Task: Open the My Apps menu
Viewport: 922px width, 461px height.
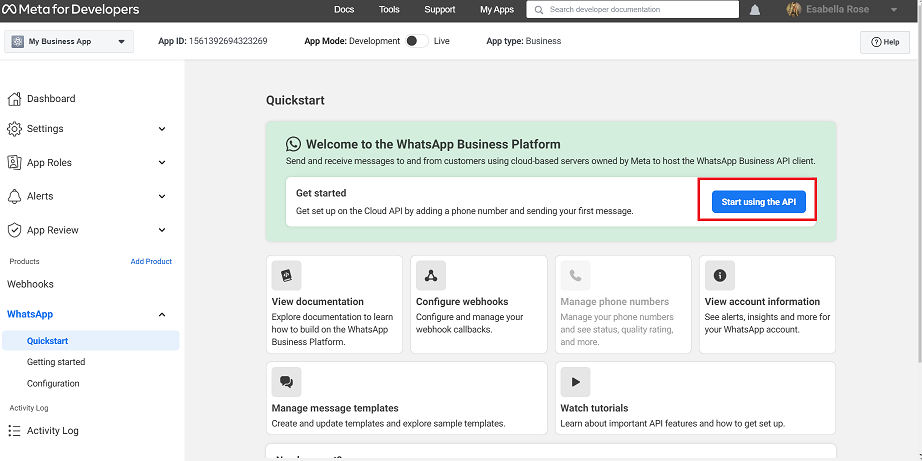Action: click(x=497, y=9)
